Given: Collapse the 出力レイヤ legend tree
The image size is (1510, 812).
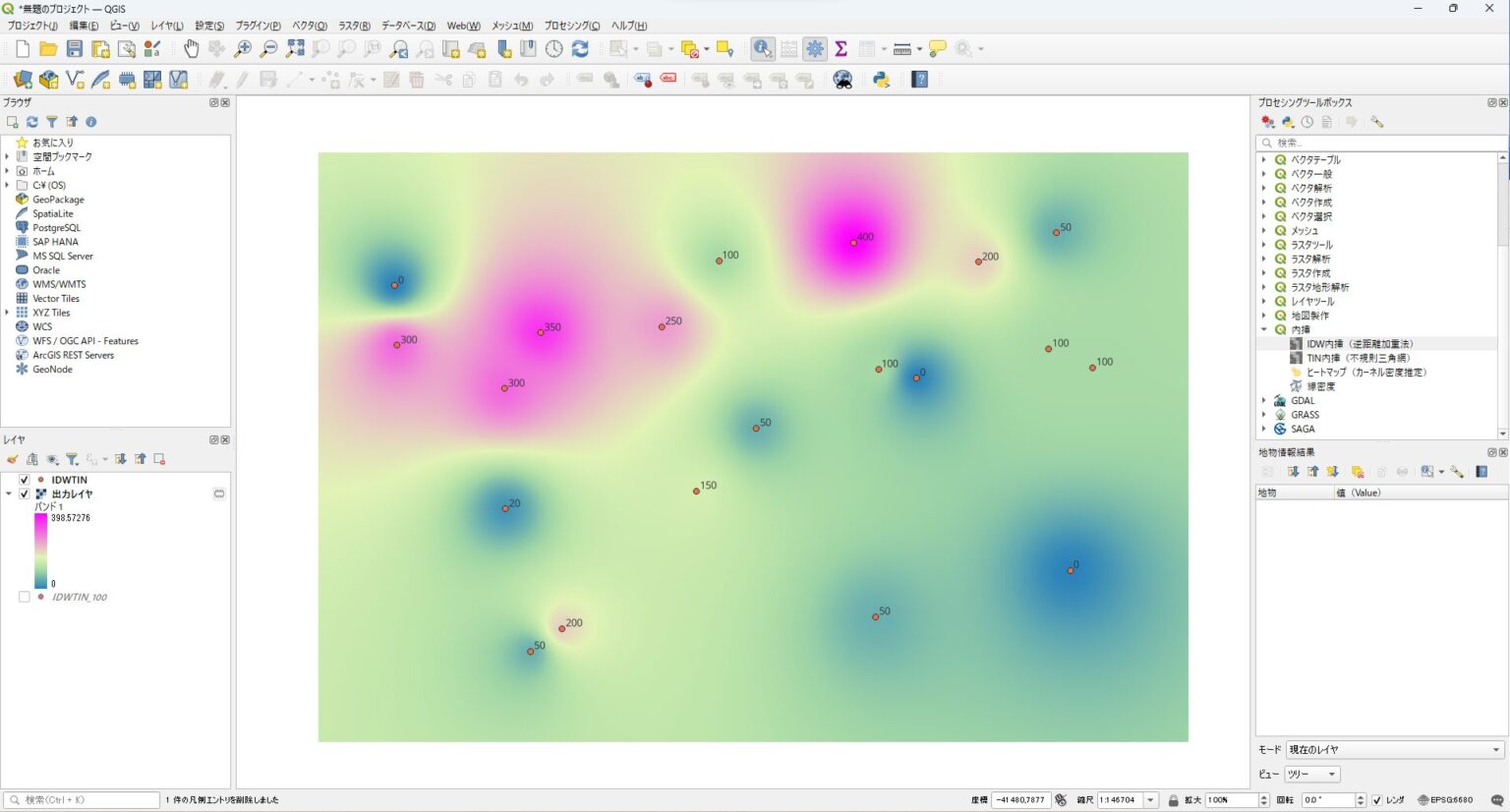Looking at the screenshot, I should click(x=9, y=494).
